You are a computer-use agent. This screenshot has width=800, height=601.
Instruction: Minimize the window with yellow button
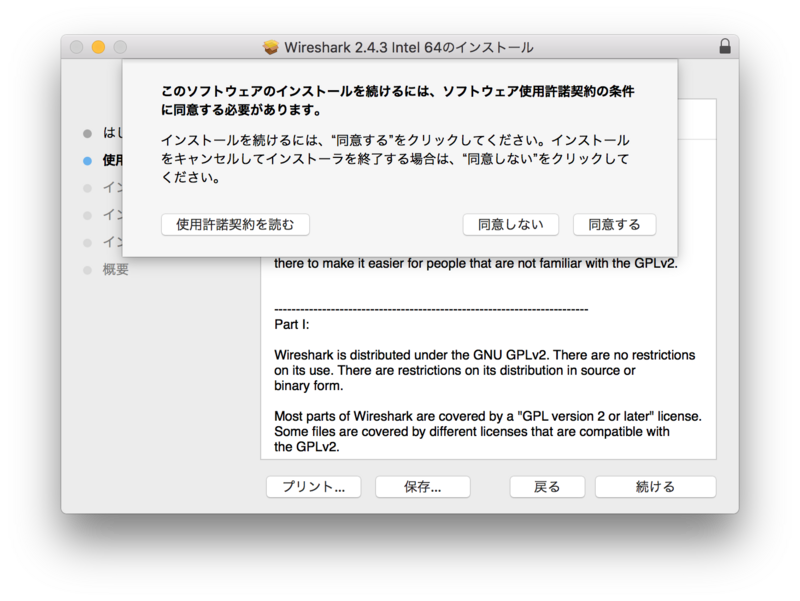tap(98, 47)
